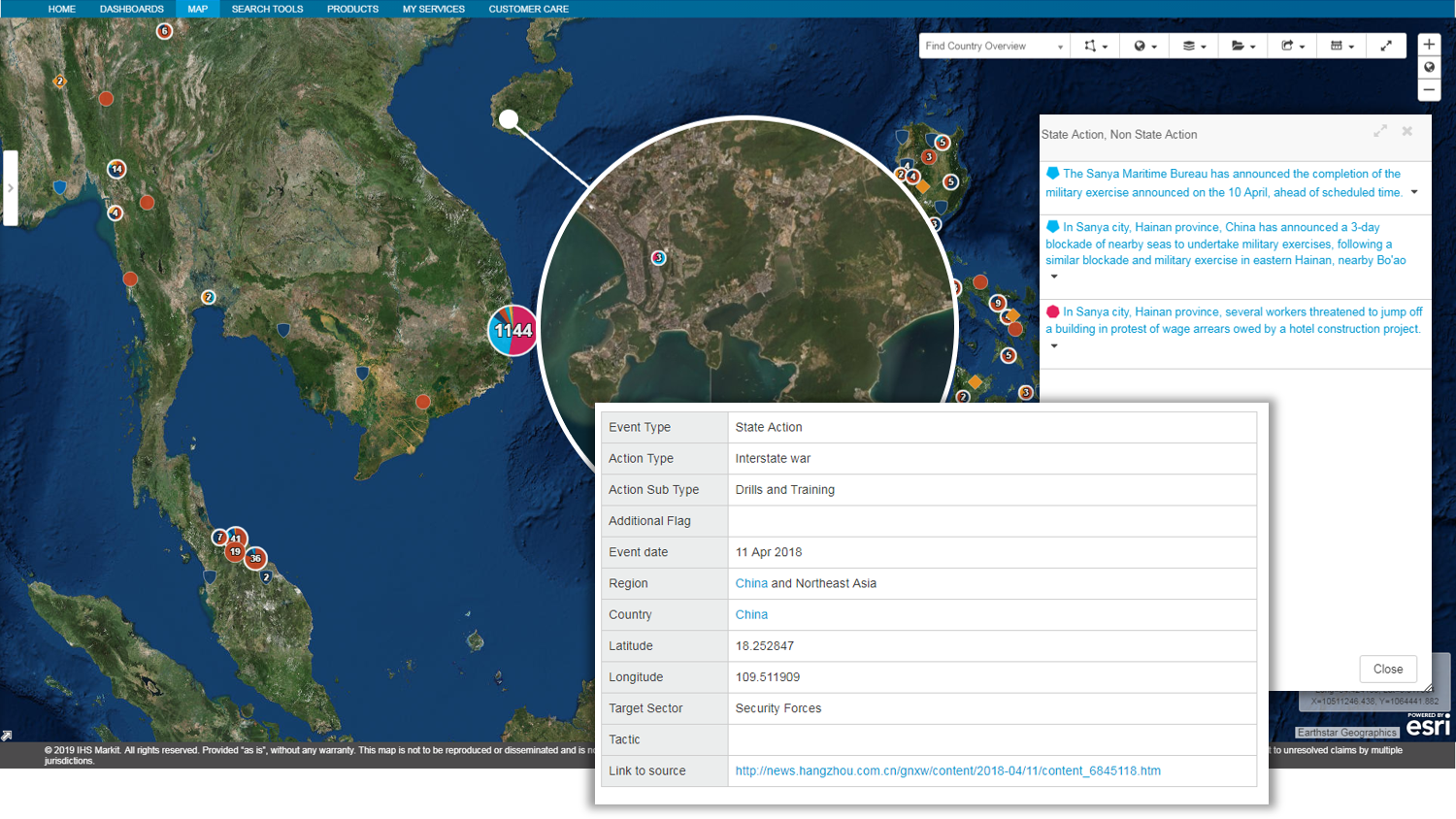Open the table view menu in toolbar
The width and height of the screenshot is (1456, 819).
pos(1341,46)
